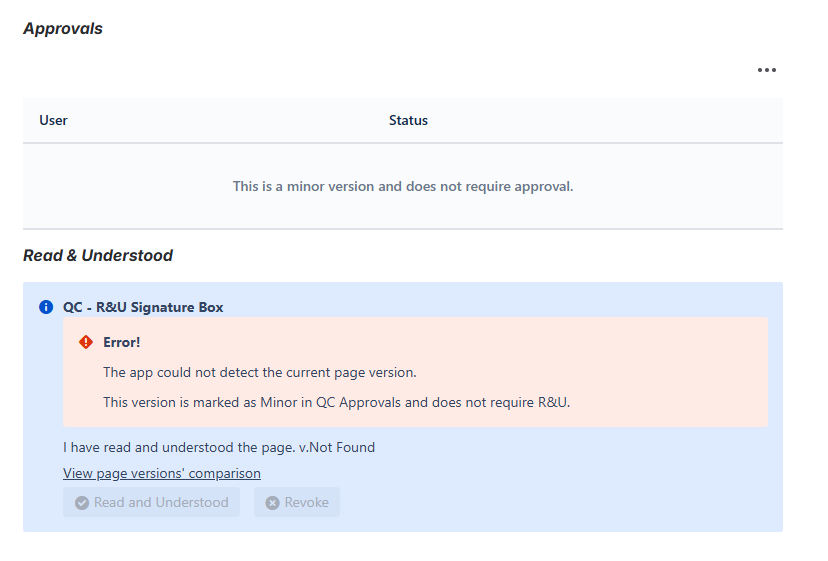828x561 pixels.
Task: Click the Read and Understood button
Action: pos(151,502)
